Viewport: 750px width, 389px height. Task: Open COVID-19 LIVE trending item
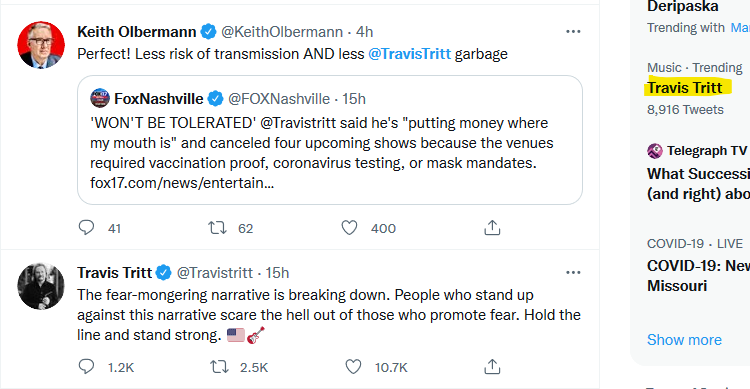(698, 265)
